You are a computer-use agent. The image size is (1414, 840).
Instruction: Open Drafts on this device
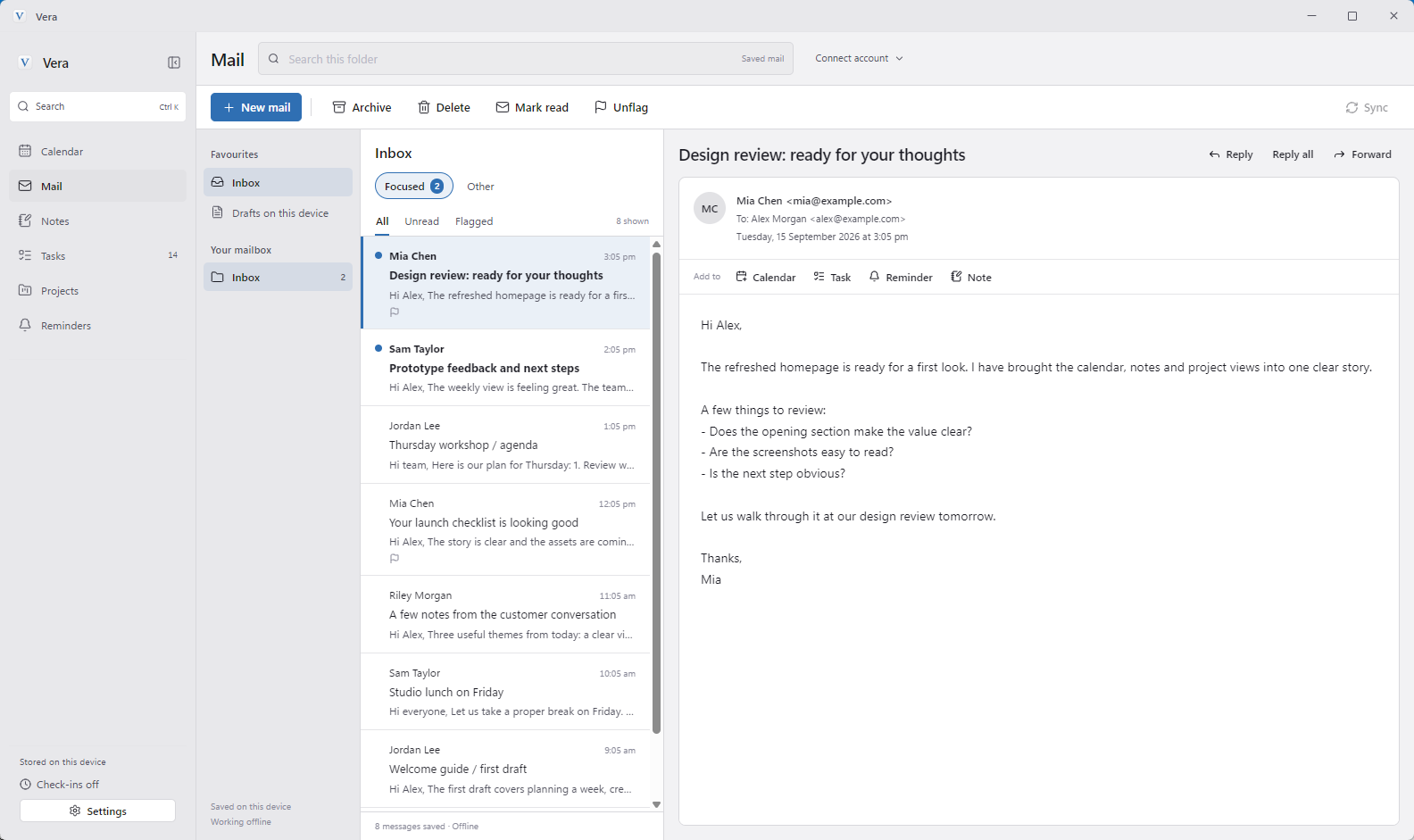point(278,213)
